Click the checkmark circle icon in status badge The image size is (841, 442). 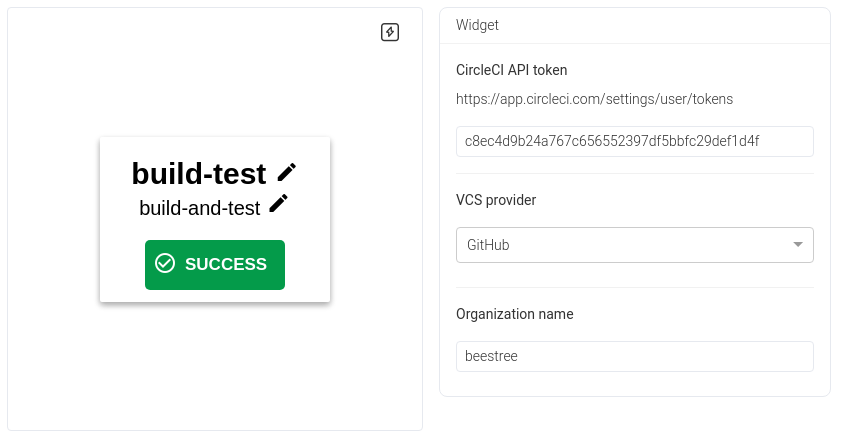tap(165, 264)
